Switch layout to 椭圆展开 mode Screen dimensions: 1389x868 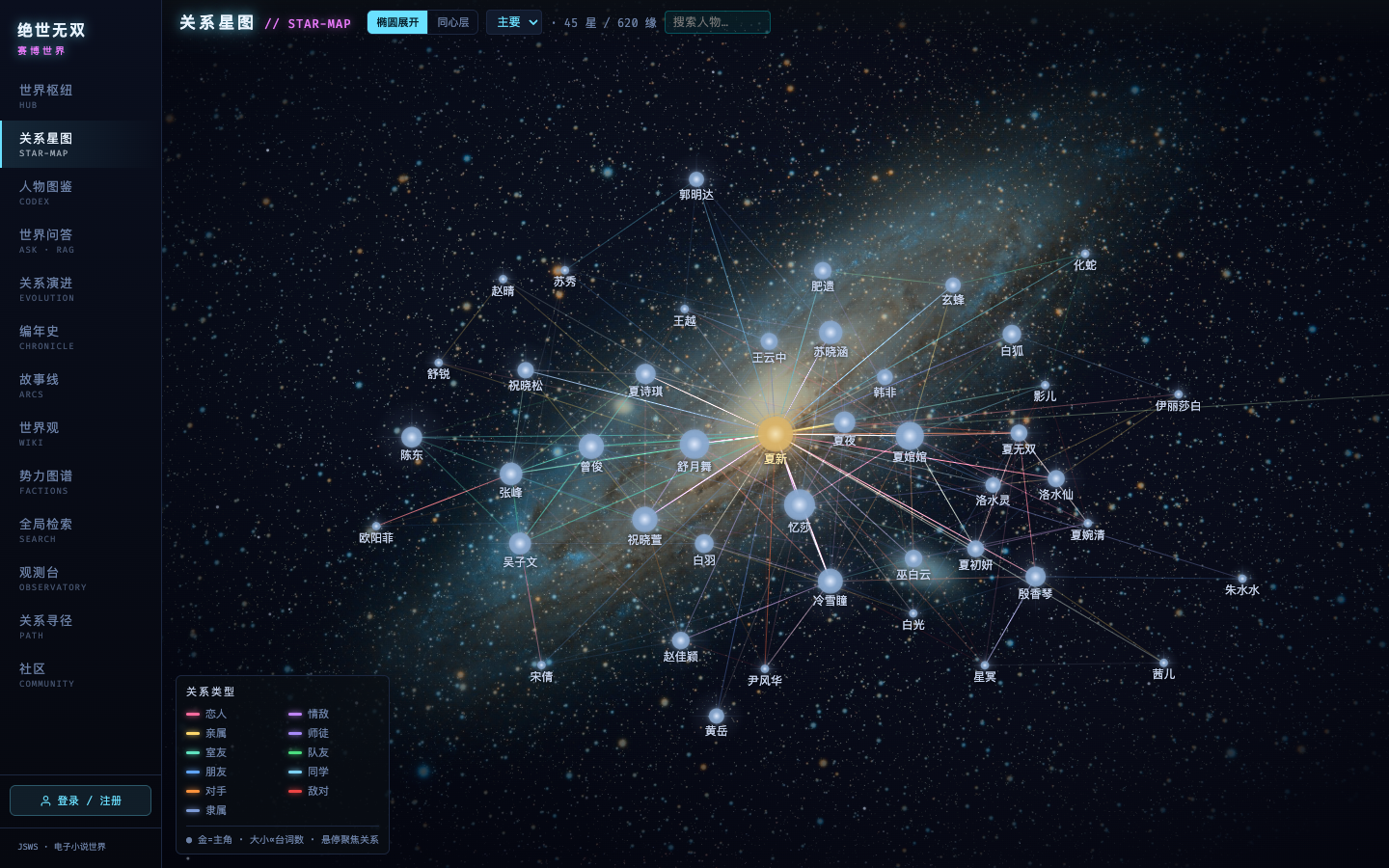(x=397, y=22)
